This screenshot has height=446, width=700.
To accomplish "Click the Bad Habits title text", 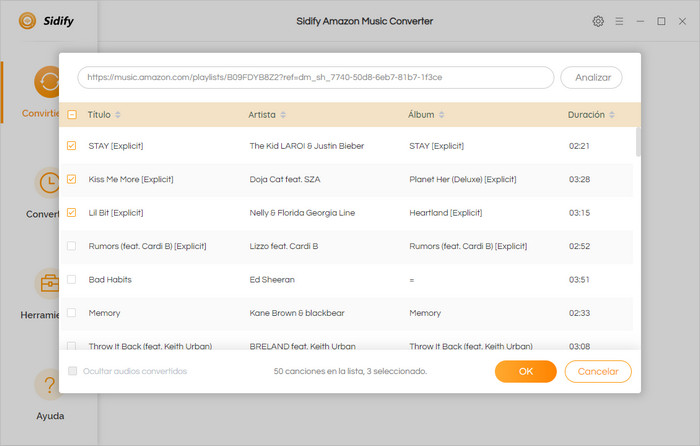I will [110, 280].
